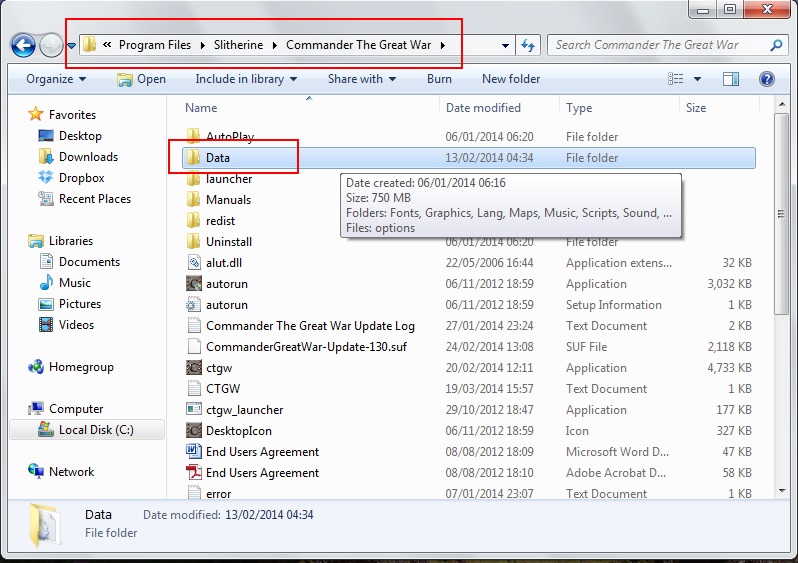Select Libraries in navigation pane
This screenshot has width=798, height=563.
coord(71,241)
